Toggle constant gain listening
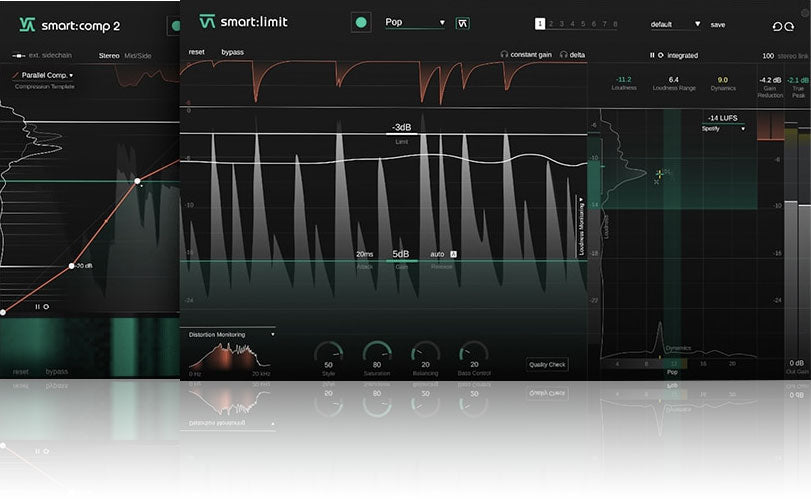811x500 pixels. click(526, 54)
